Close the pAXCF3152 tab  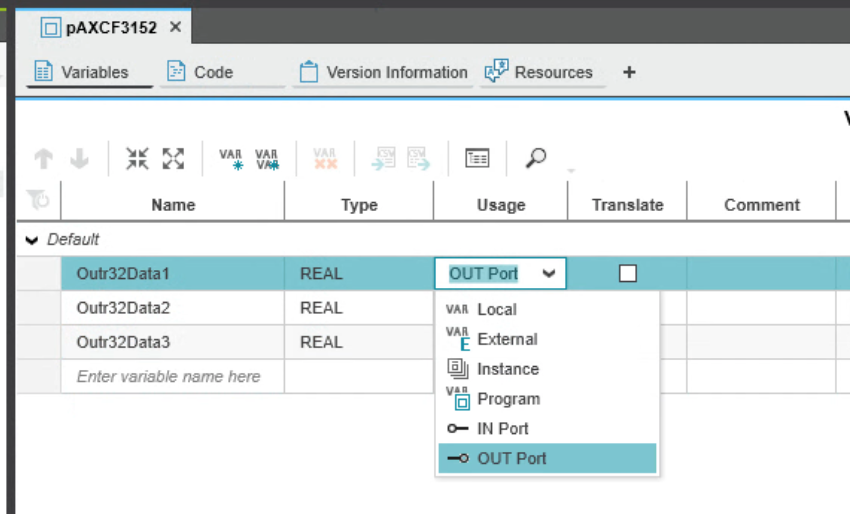point(175,27)
